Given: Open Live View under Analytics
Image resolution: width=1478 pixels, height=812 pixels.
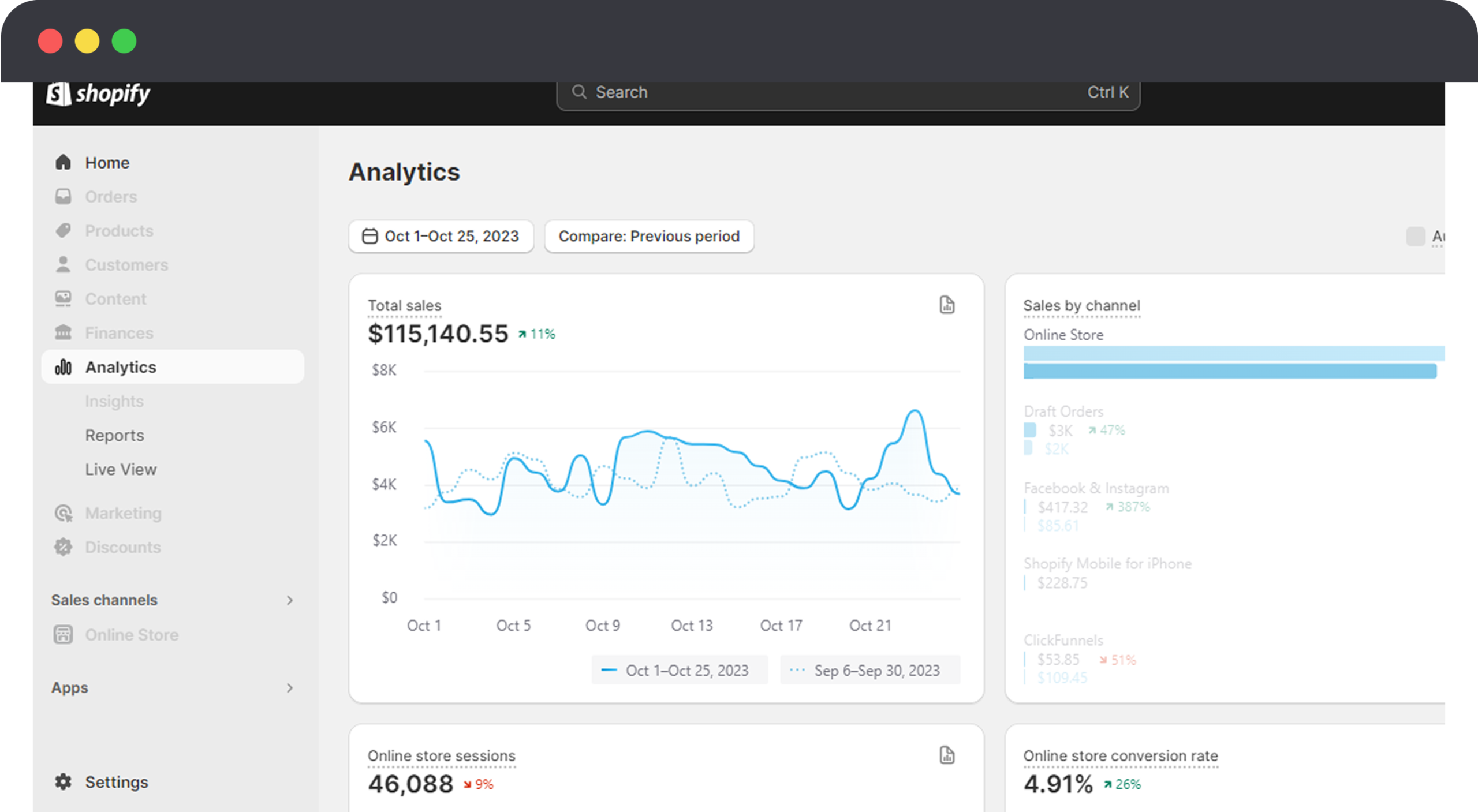Looking at the screenshot, I should (121, 469).
